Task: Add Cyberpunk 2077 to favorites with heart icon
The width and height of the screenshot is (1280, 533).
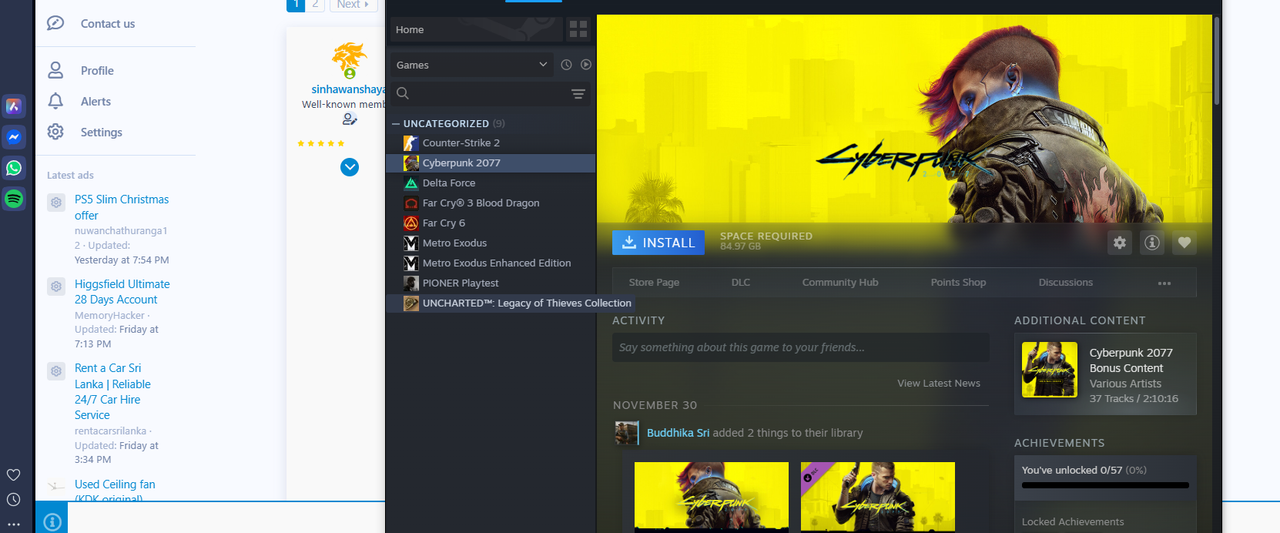Action: point(1184,242)
